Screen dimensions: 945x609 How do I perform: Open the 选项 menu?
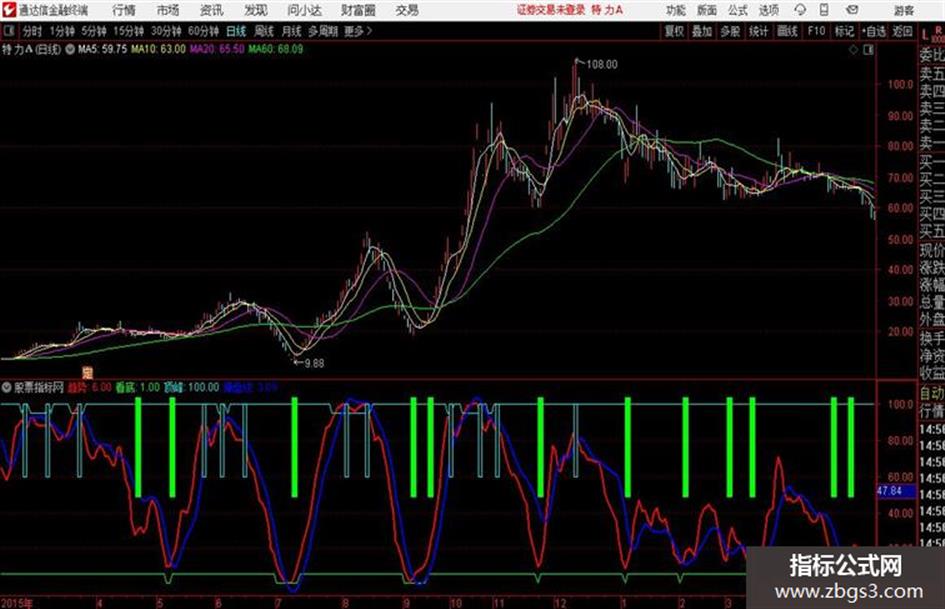click(768, 10)
